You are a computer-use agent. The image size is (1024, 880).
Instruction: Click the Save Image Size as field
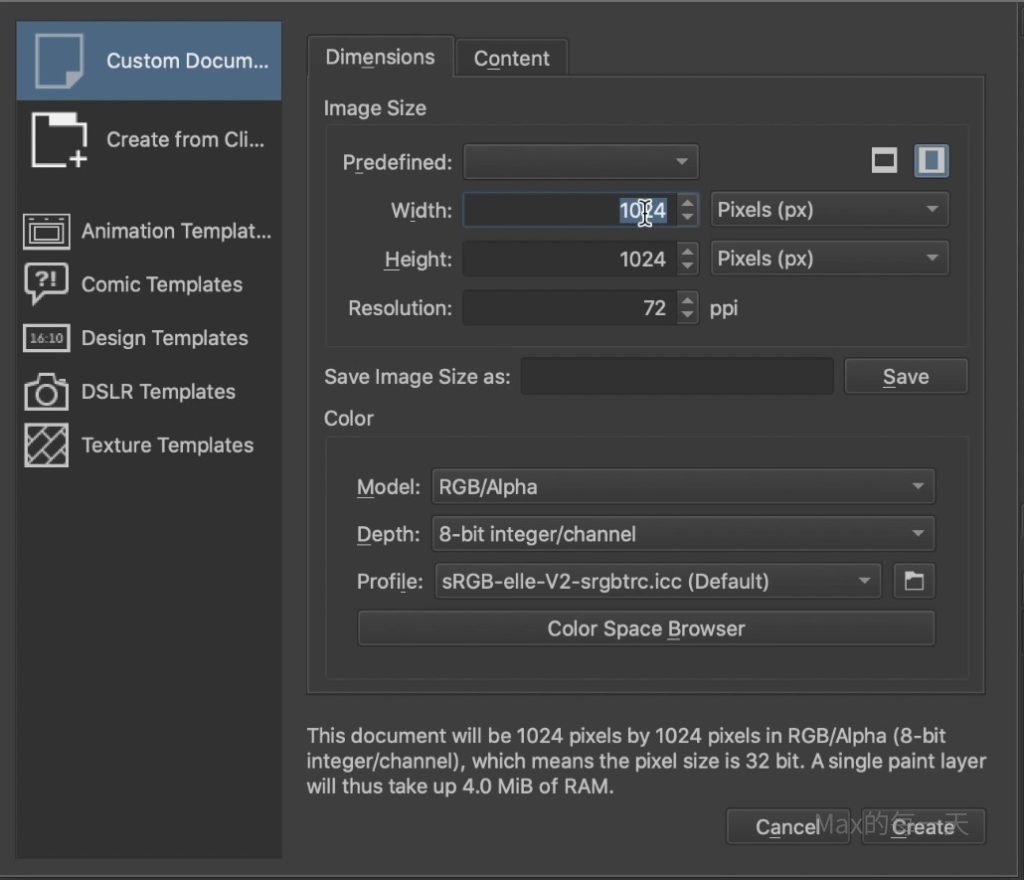coord(677,377)
